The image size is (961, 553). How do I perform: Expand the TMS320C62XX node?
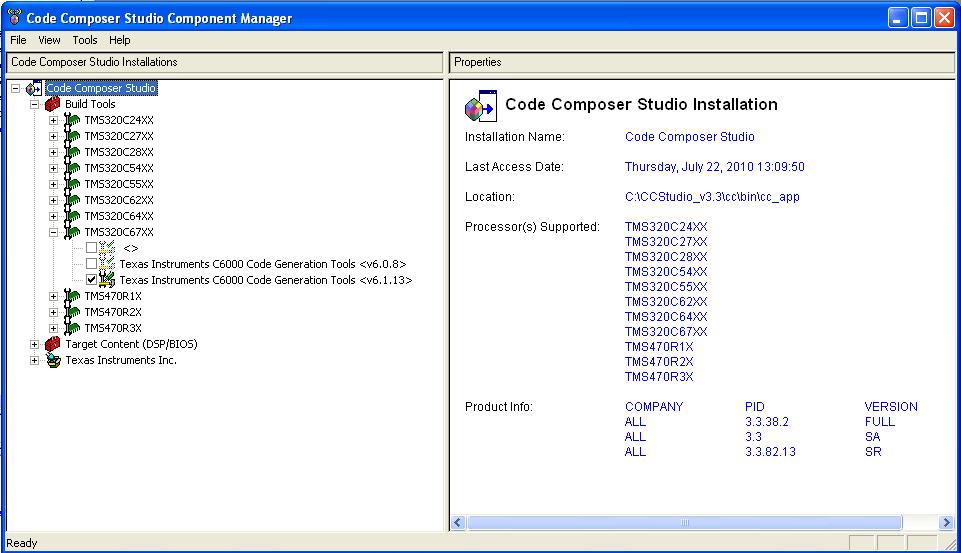coord(53,200)
